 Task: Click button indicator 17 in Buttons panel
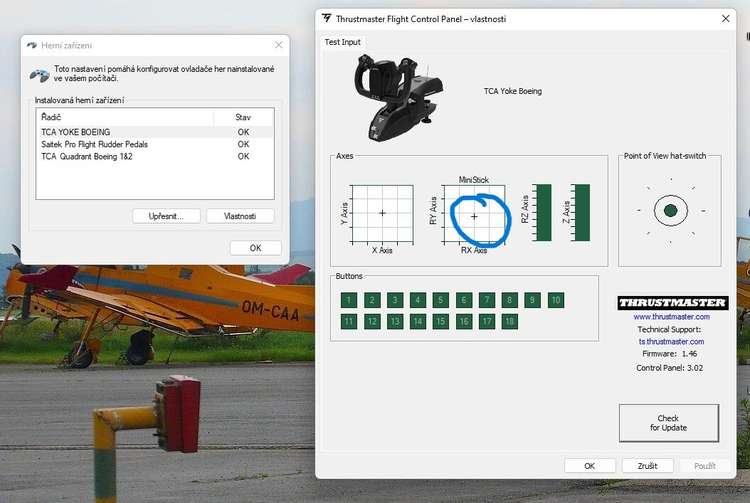click(x=486, y=321)
